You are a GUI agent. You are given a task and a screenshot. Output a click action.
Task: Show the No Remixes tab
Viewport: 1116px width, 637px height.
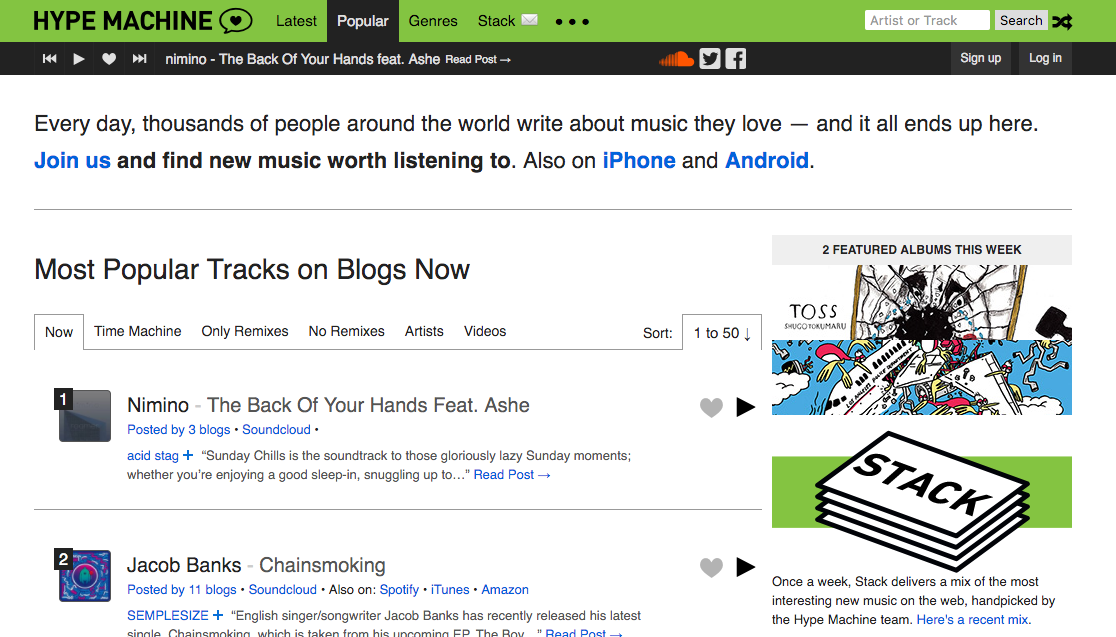tap(347, 331)
